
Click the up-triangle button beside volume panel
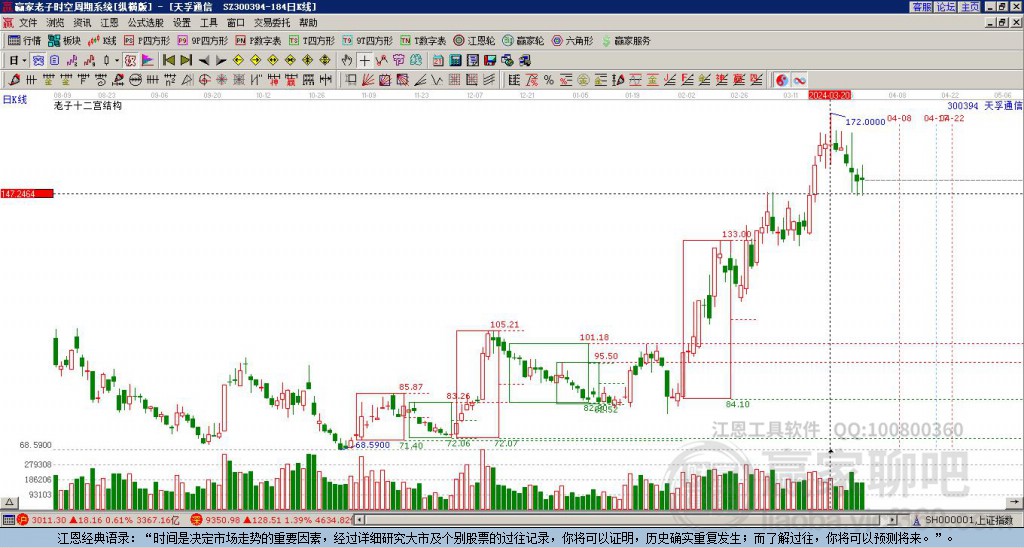click(x=8, y=503)
